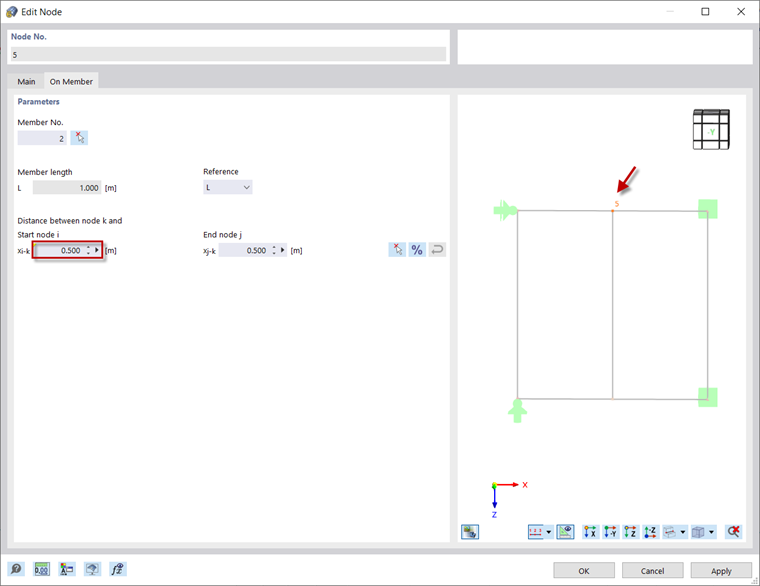Maximize the Edit Node window
Screen dimensions: 760x586
tap(705, 12)
